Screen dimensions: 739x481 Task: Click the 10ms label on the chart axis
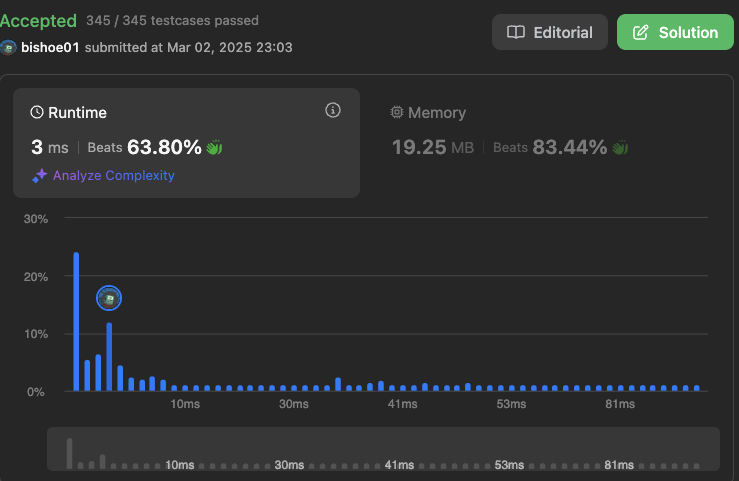[x=185, y=404]
